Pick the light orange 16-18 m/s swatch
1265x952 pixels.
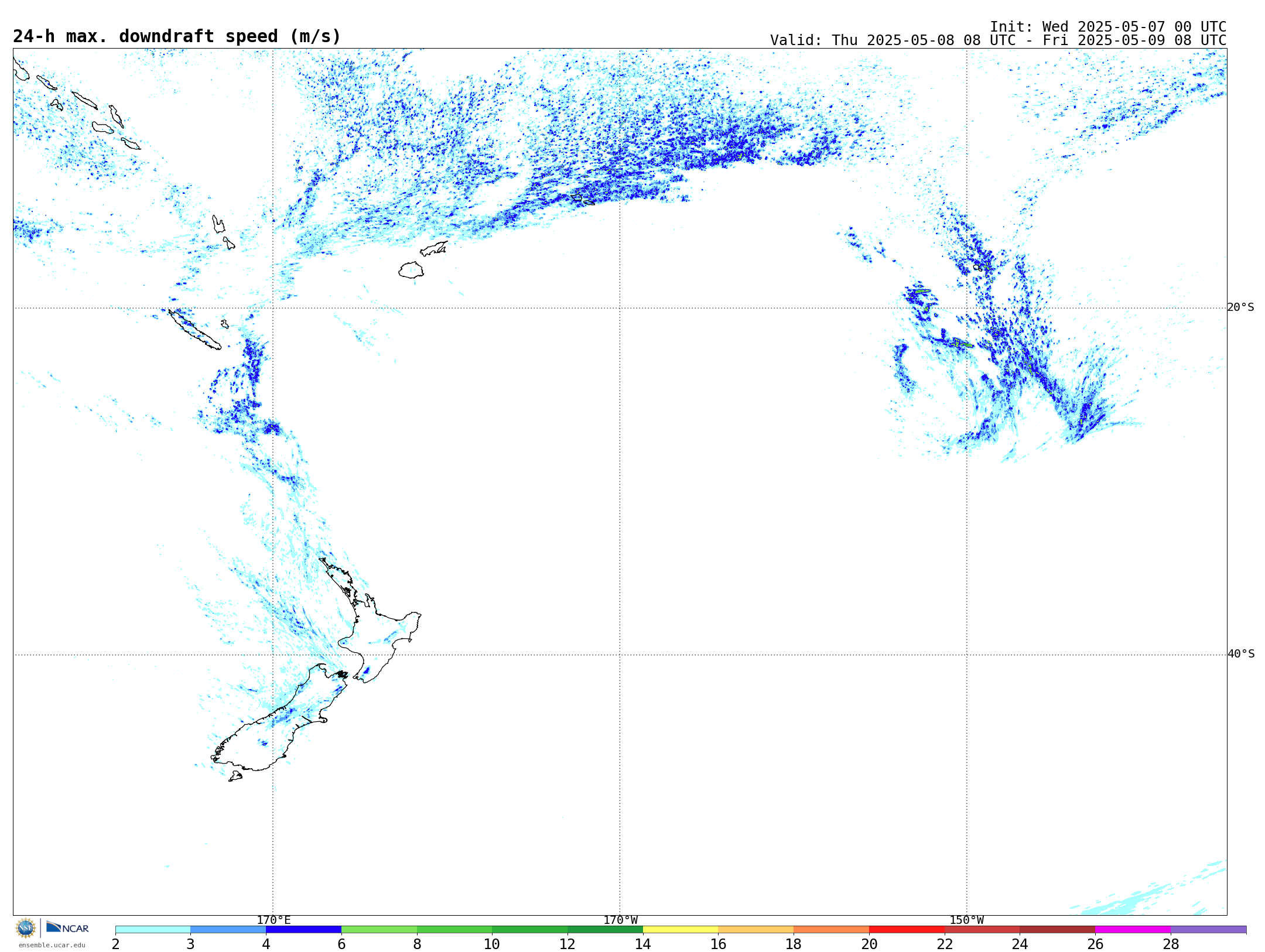click(x=755, y=930)
